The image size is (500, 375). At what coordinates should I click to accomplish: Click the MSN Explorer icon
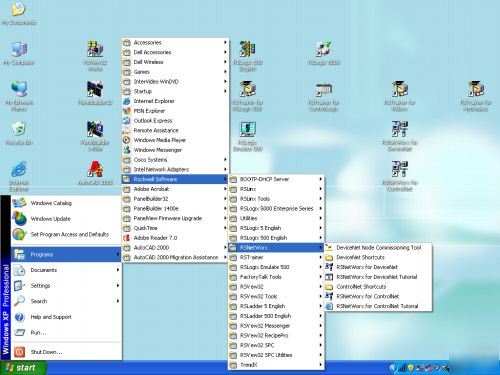[126, 111]
